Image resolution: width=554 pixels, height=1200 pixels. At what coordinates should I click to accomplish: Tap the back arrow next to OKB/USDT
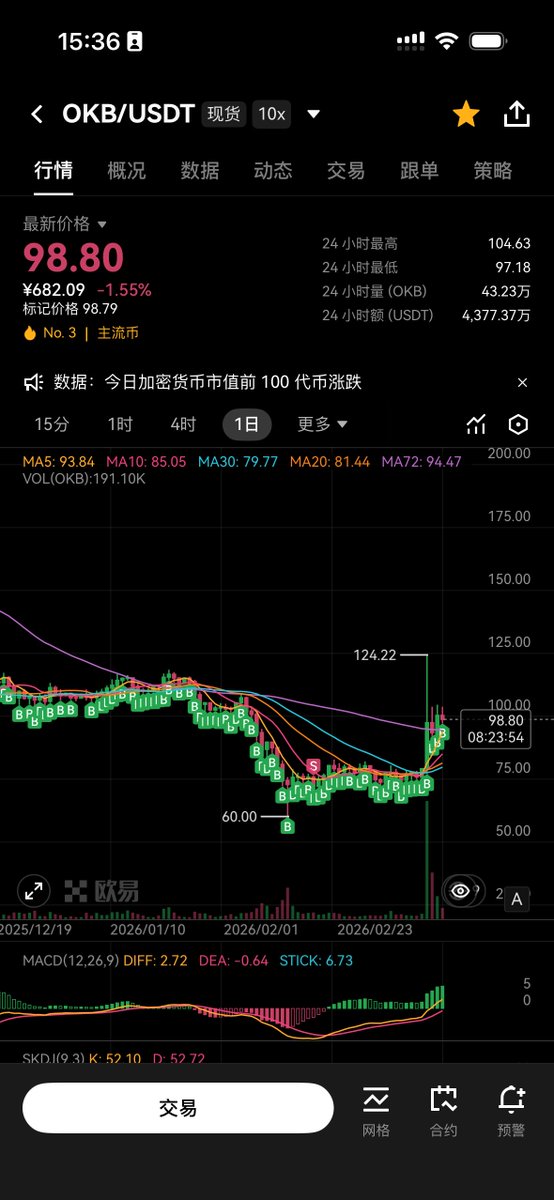pos(37,114)
